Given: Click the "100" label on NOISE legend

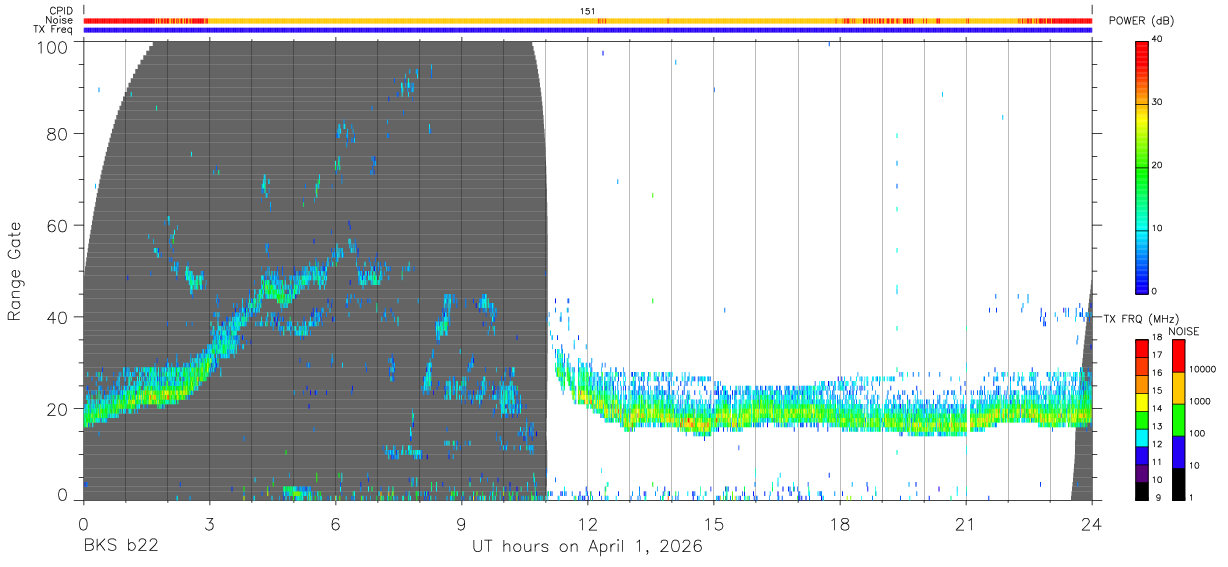Looking at the screenshot, I should tap(1197, 433).
